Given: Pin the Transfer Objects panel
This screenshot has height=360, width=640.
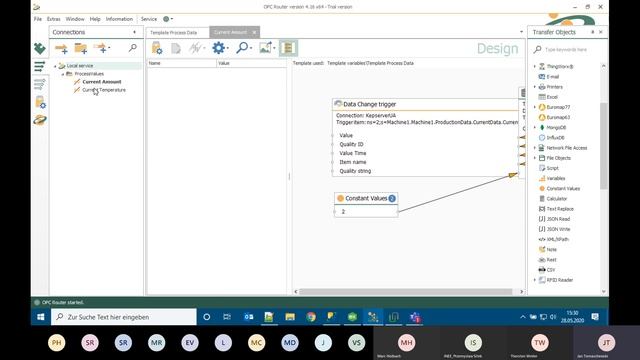Looking at the screenshot, I should (593, 32).
